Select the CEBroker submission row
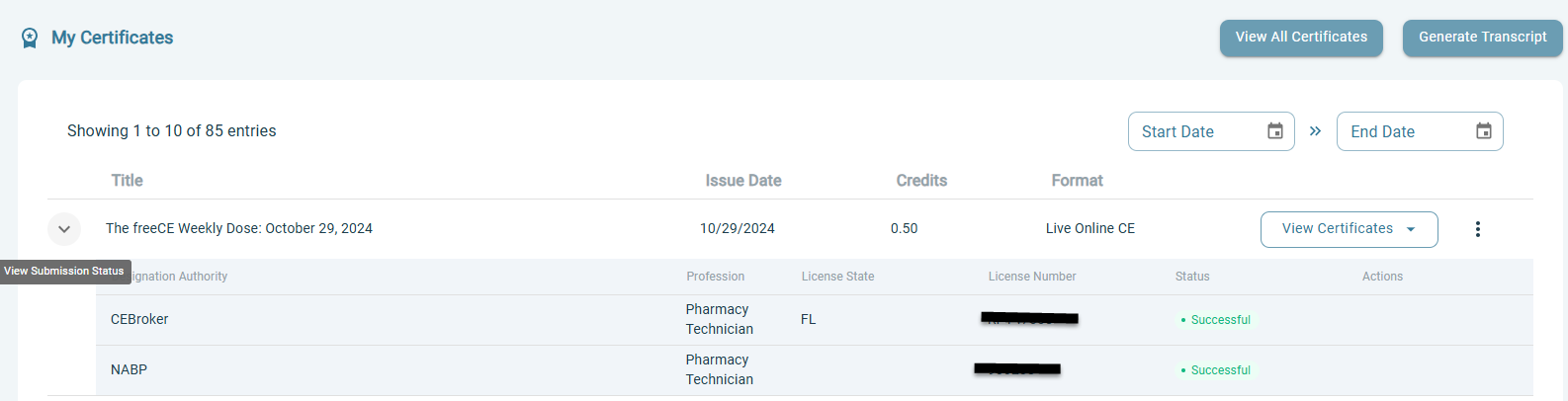The height and width of the screenshot is (401, 1568). (x=815, y=320)
